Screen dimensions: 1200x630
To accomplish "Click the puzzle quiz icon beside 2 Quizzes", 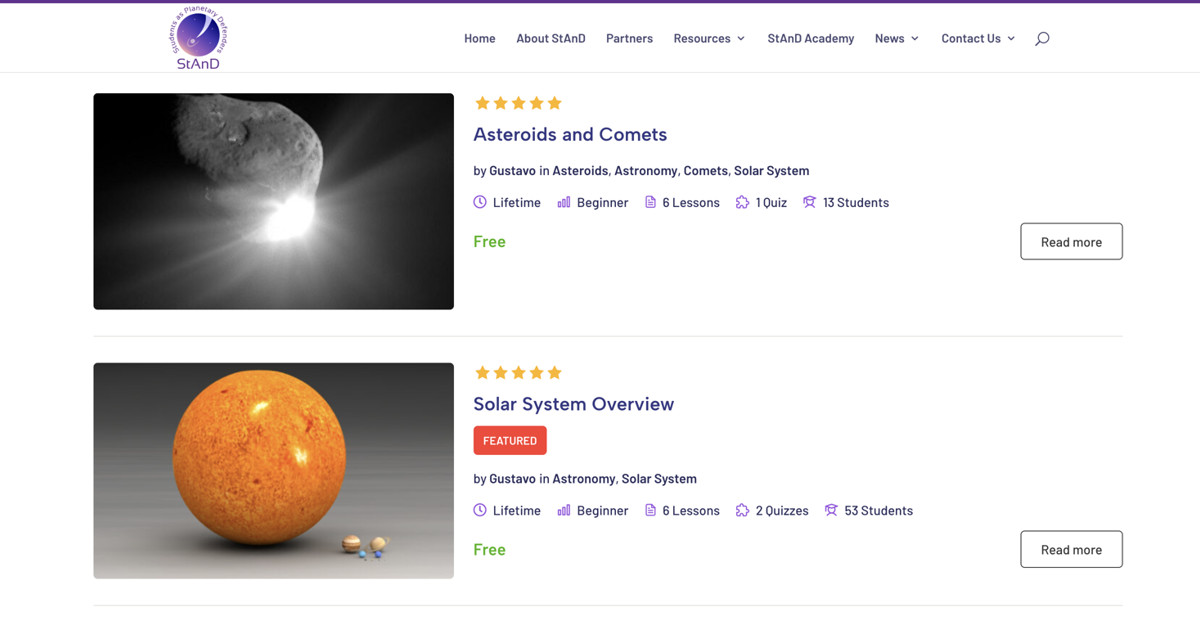I will coord(742,510).
